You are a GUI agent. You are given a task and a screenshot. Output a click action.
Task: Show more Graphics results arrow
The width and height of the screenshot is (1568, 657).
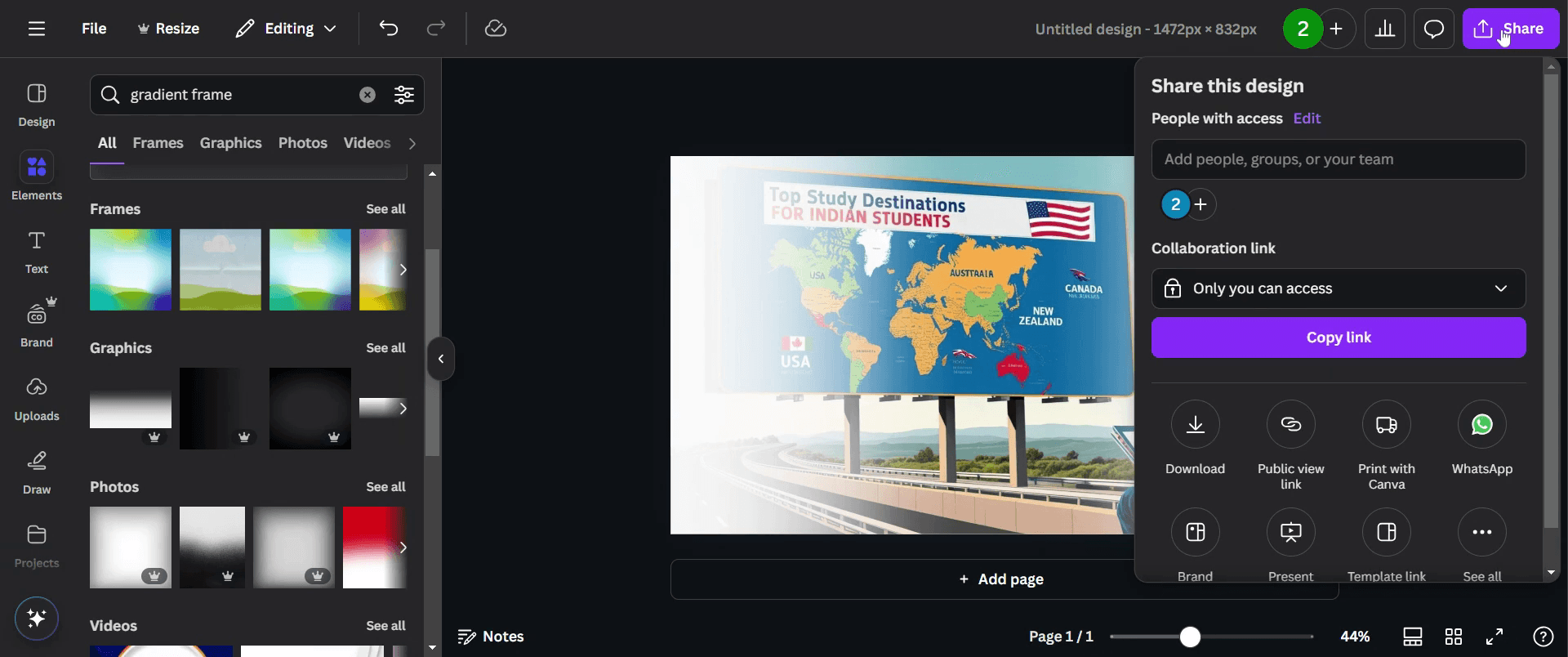[x=403, y=409]
